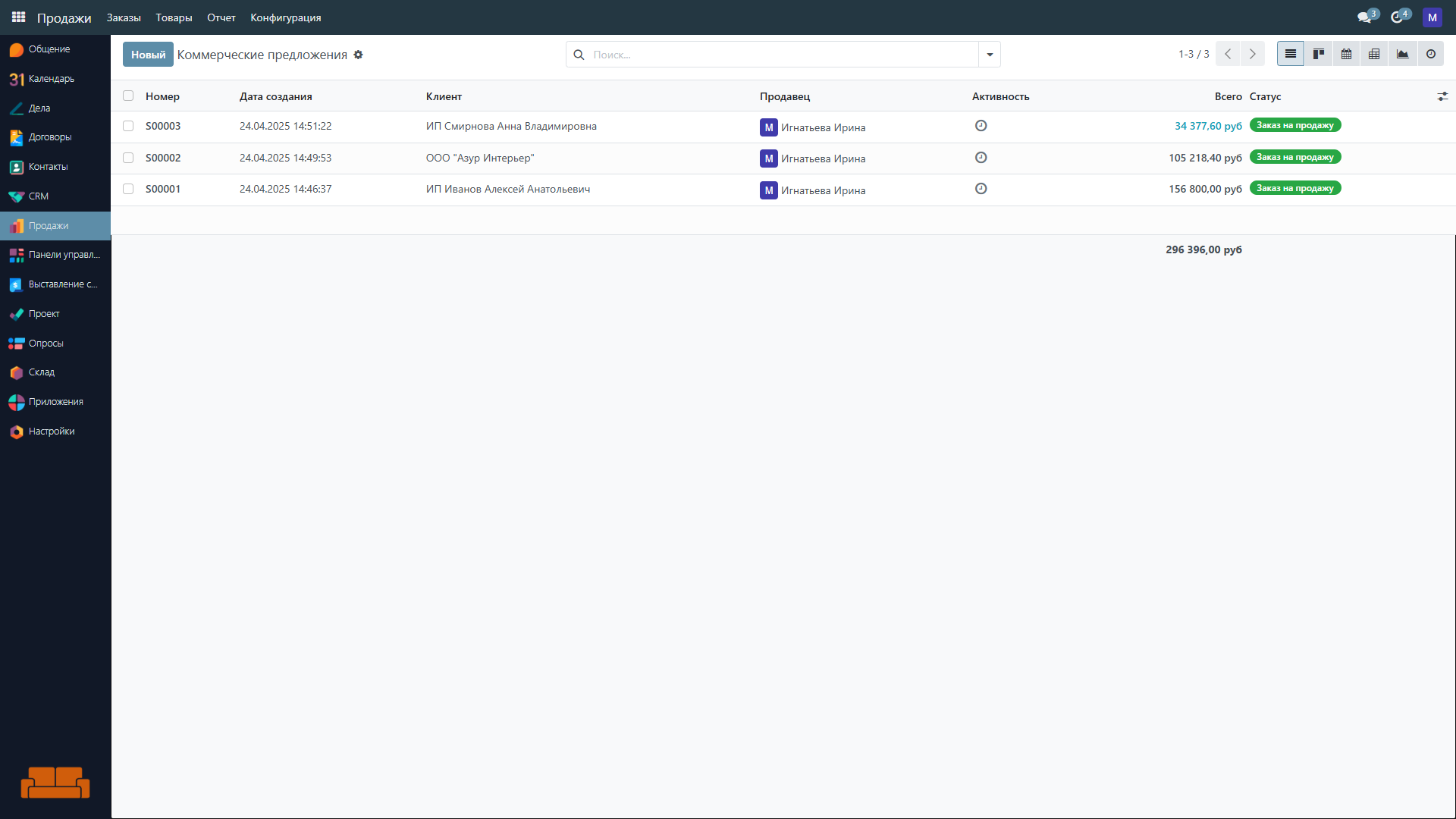Click the Новый button

click(x=148, y=55)
